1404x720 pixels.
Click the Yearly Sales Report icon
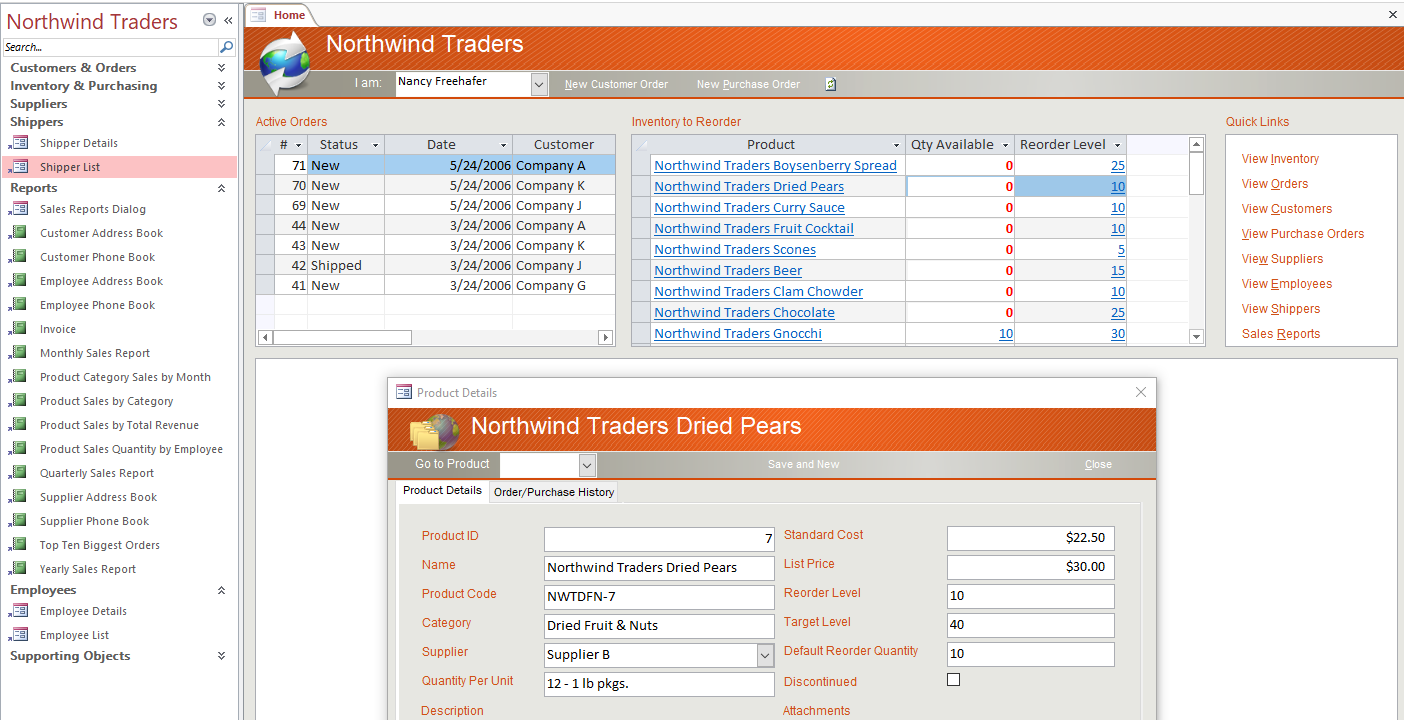pos(19,569)
